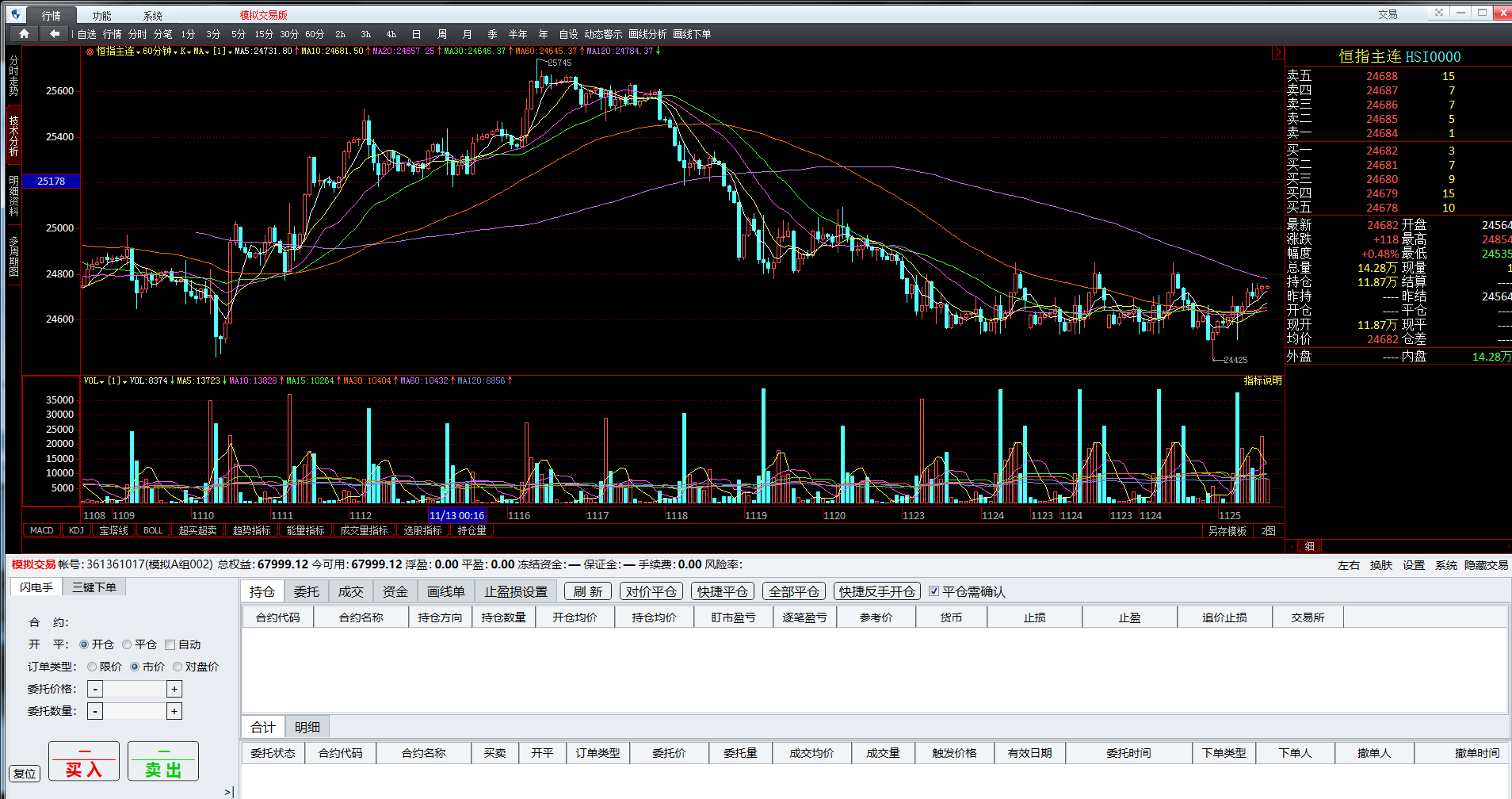Screen dimensions: 1512x799
Task: Select the 平仓 radio button
Action: (x=127, y=644)
